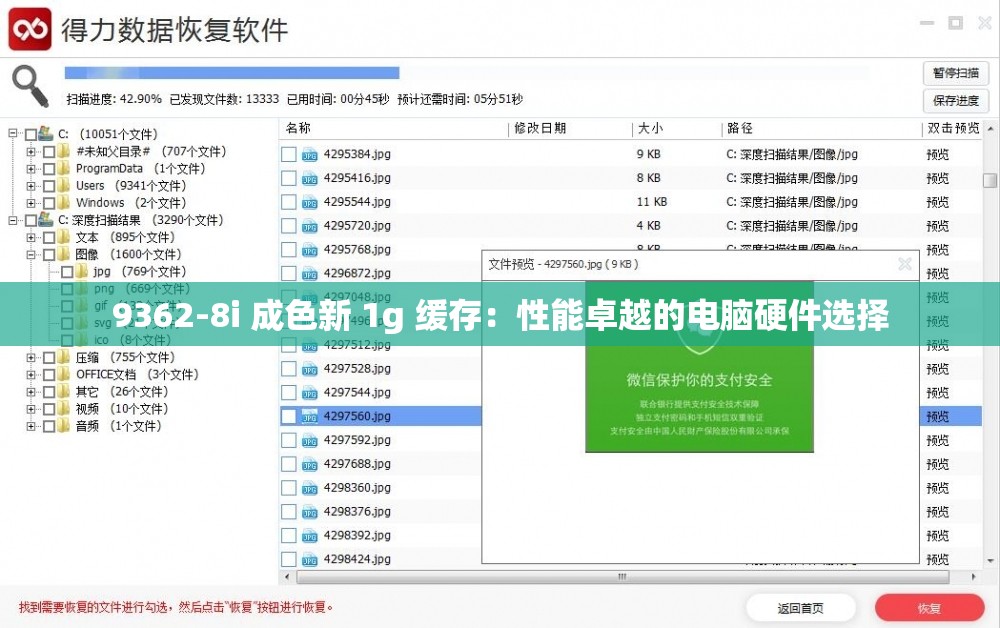Click the 图像 folder icon in the tree

[x=62, y=256]
